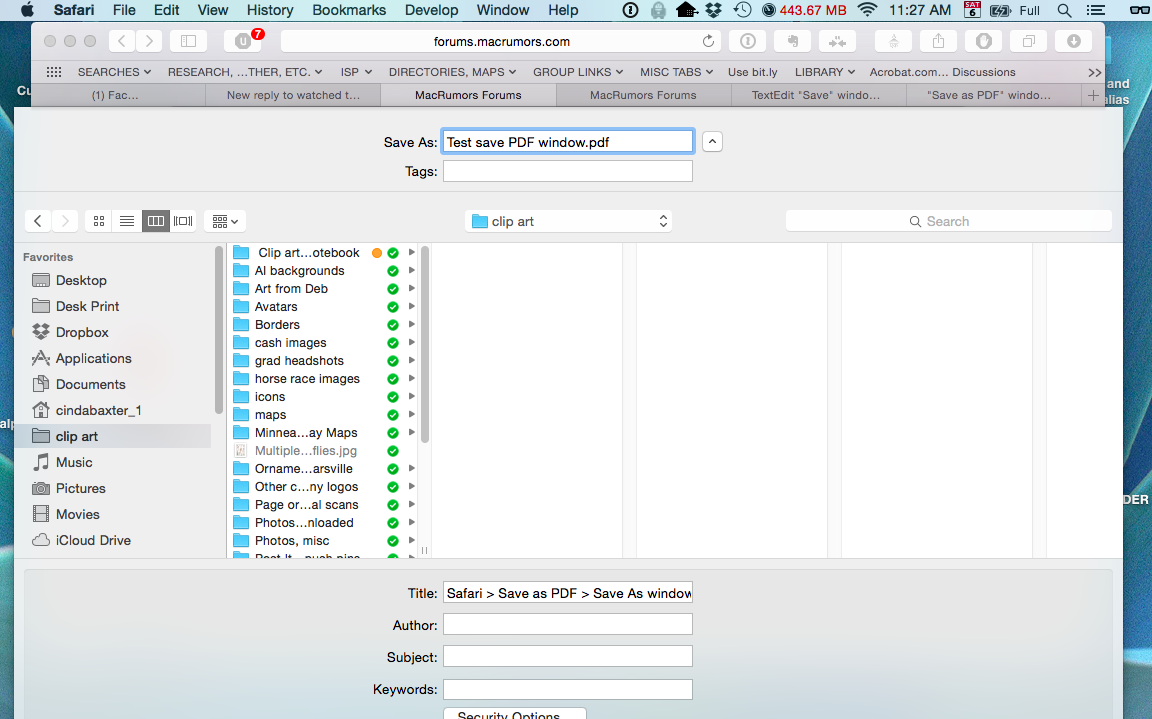Expand the maps folder arrow
The height and width of the screenshot is (719, 1152).
411,414
